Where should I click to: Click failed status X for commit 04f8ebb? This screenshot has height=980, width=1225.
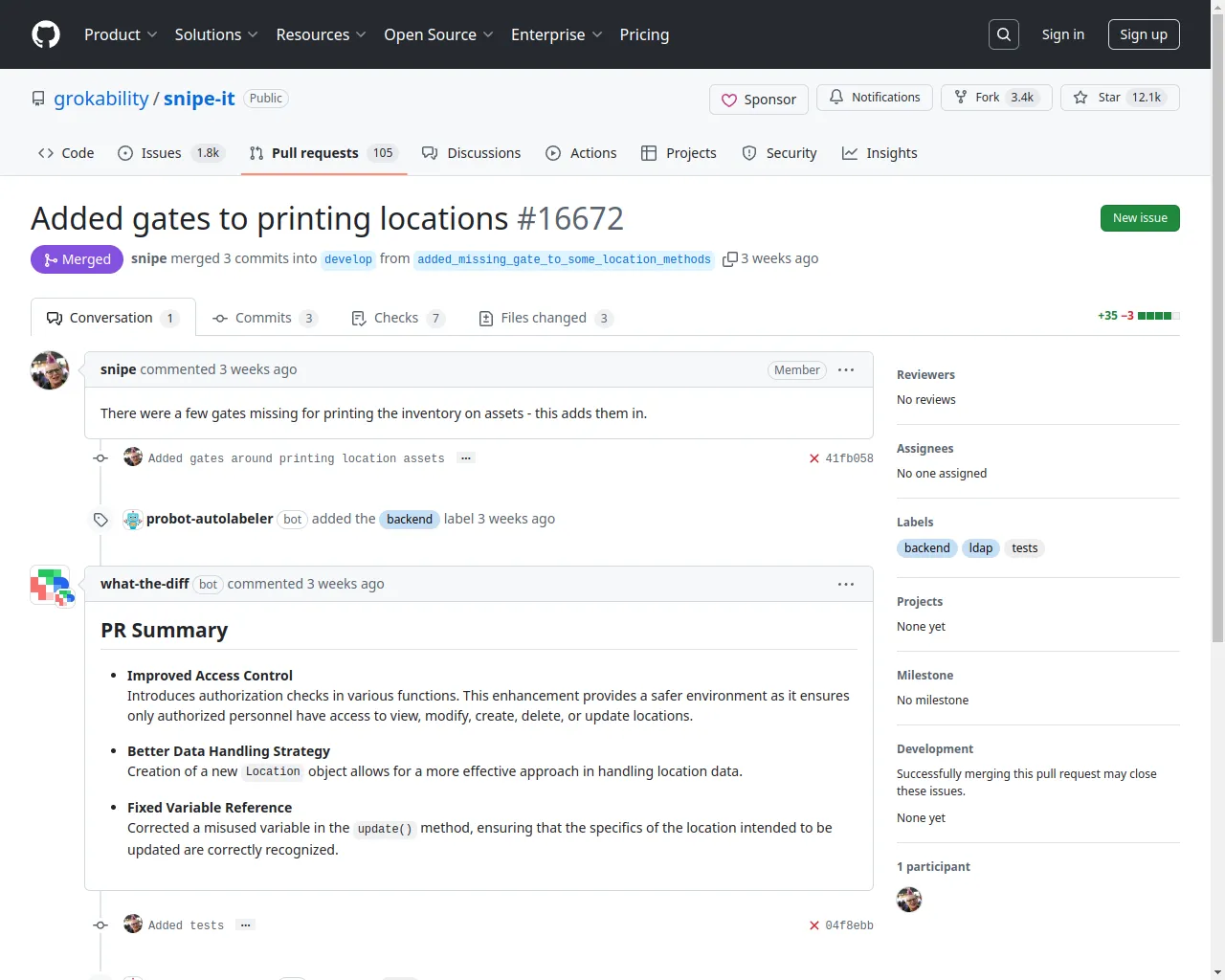814,925
